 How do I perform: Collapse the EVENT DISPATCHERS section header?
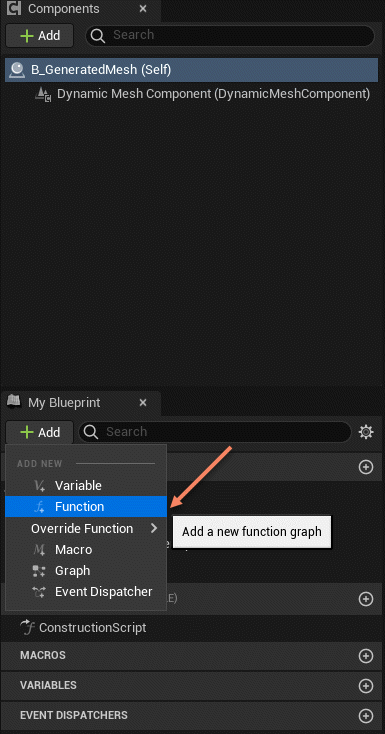coord(191,715)
